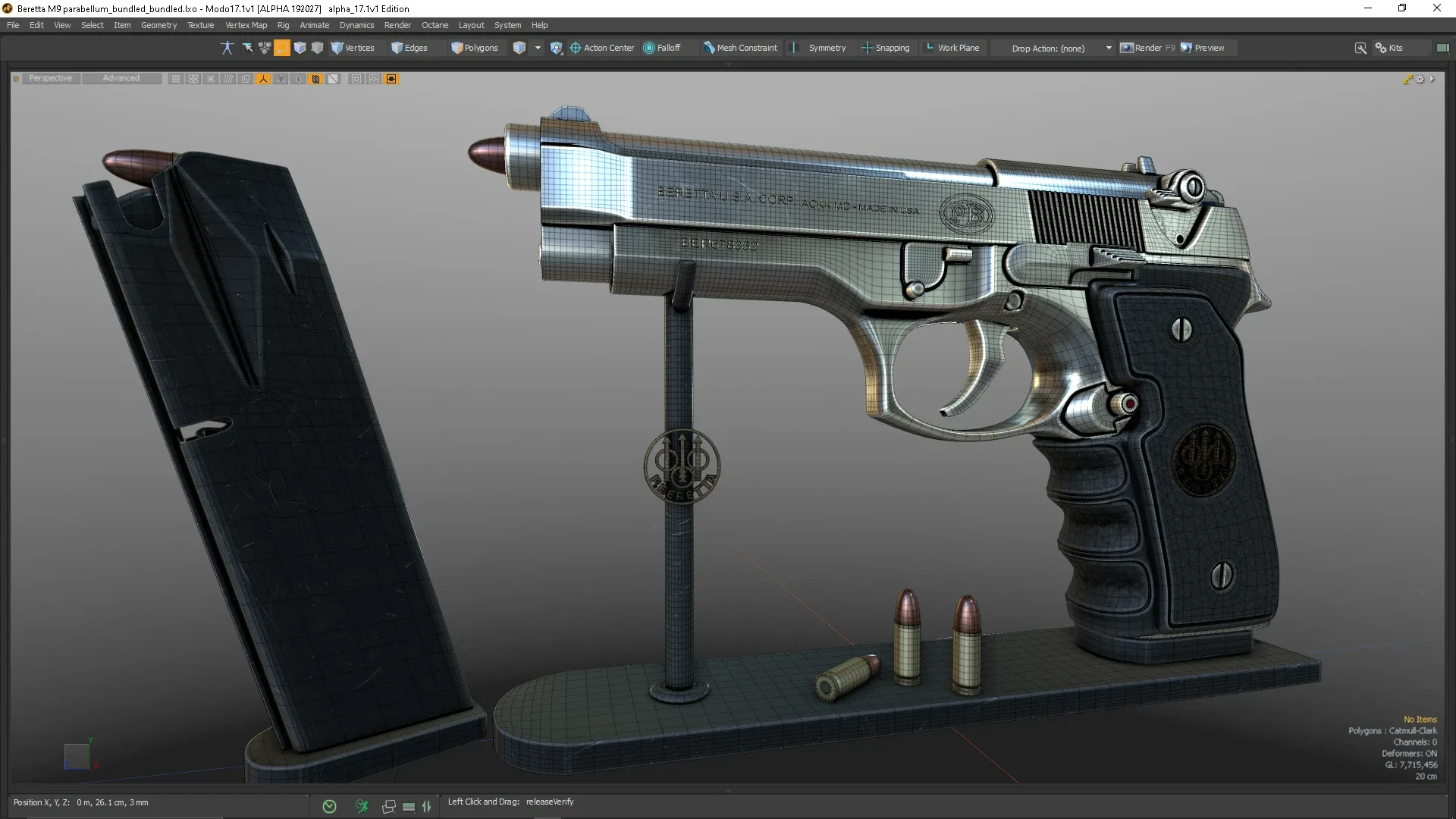Viewport: 1456px width, 819px height.
Task: Open the Action Center menu
Action: click(602, 48)
